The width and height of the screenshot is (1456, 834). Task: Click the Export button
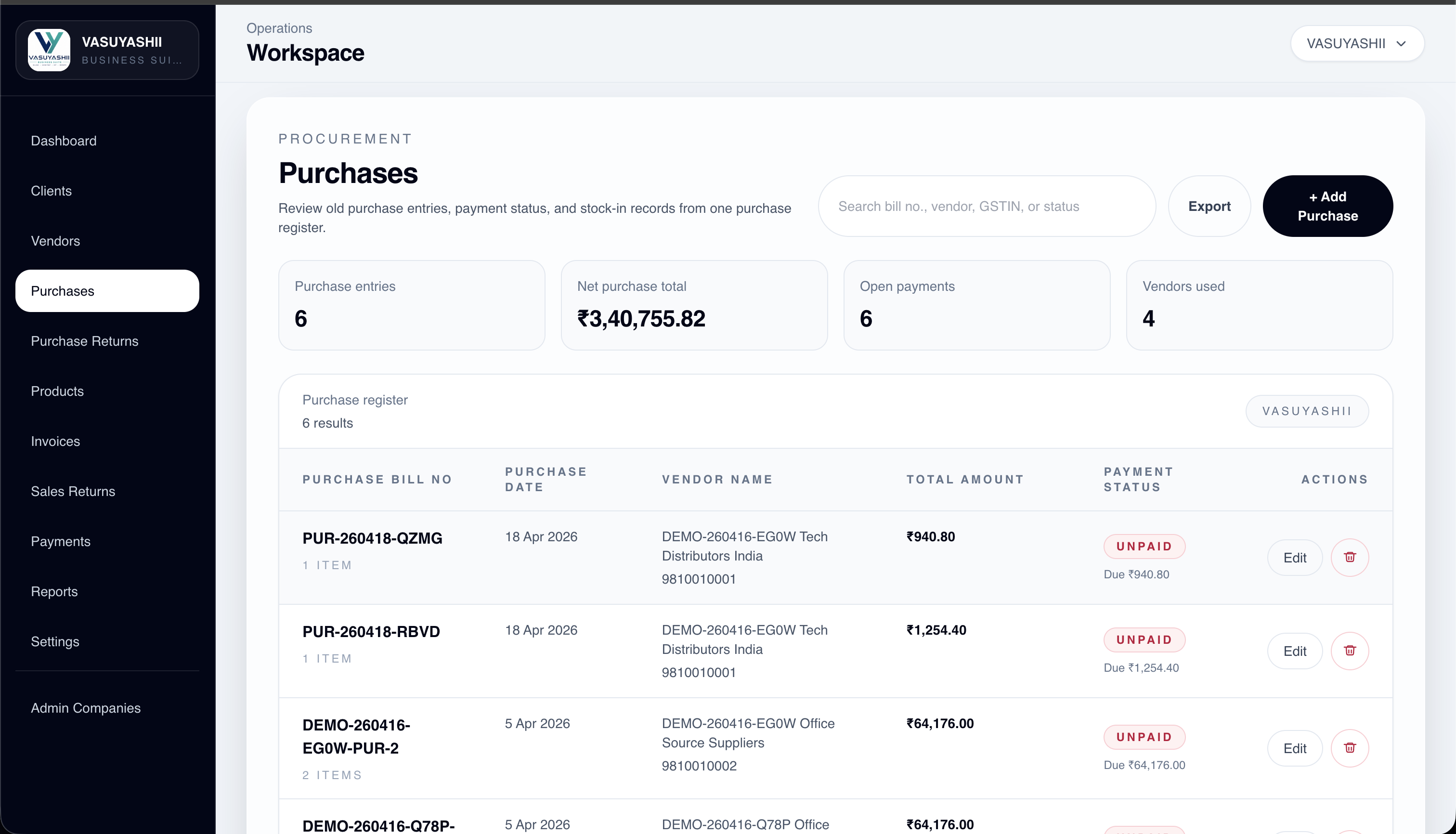pos(1209,206)
